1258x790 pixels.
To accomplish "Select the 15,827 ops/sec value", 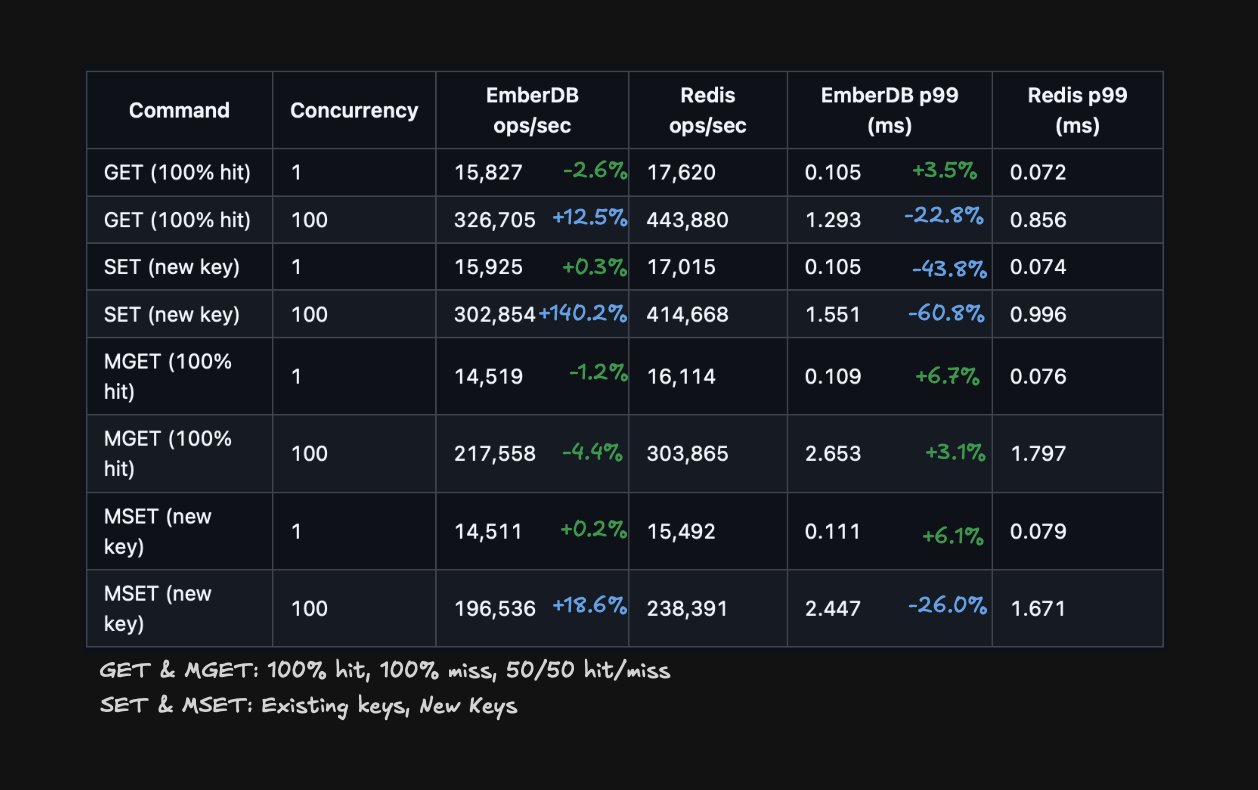I will [488, 172].
